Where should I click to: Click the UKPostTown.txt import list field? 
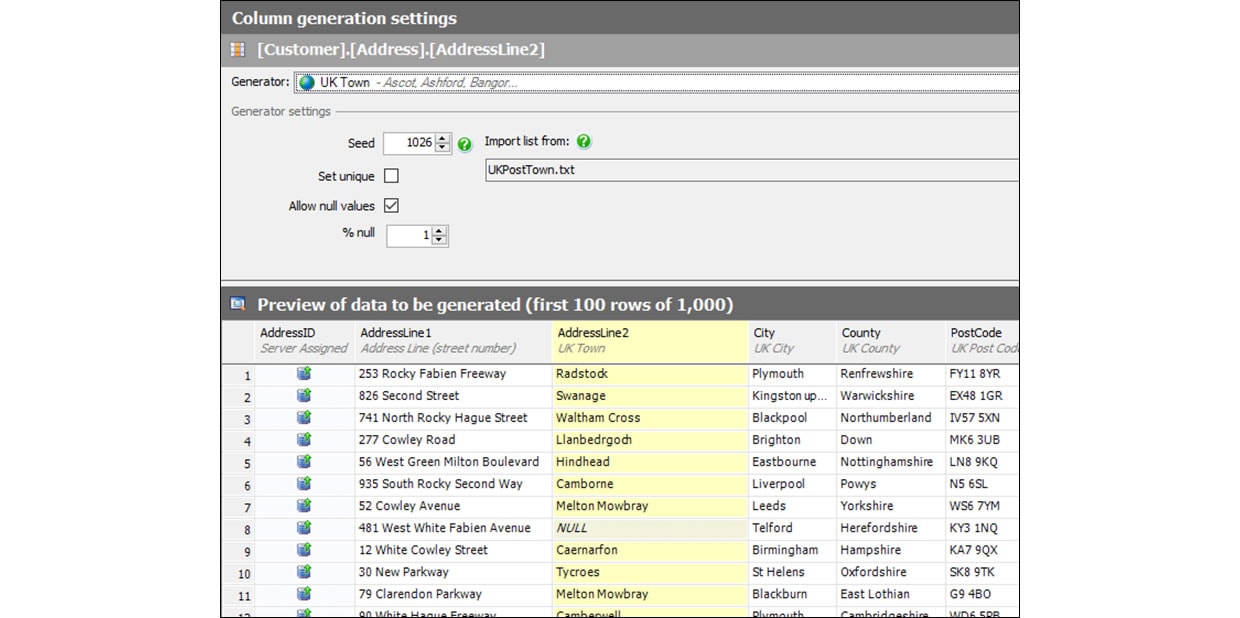point(751,170)
